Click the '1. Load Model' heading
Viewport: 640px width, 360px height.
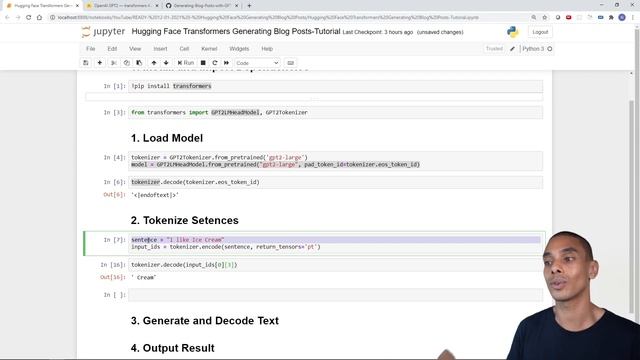click(167, 138)
